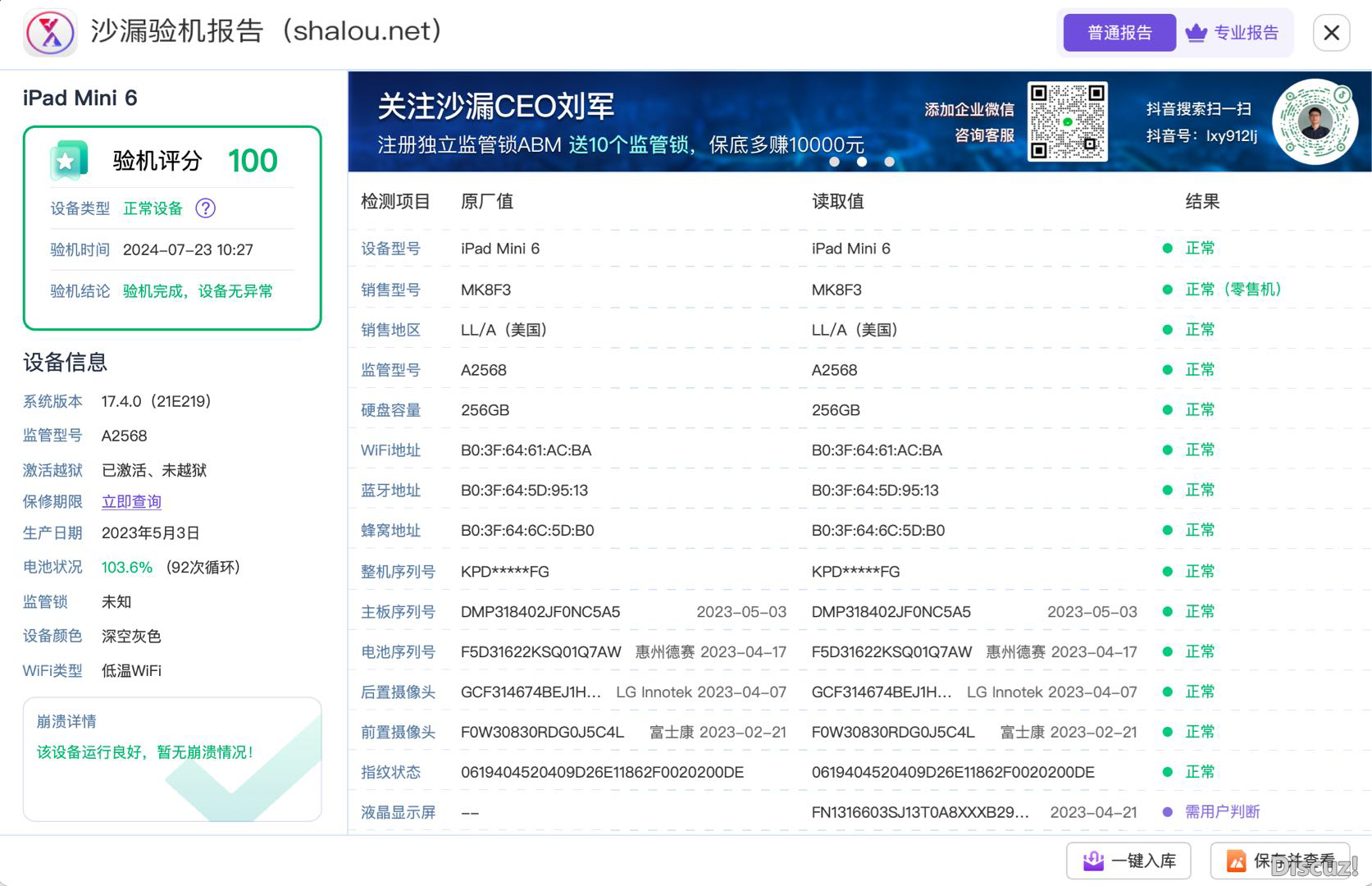The width and height of the screenshot is (1372, 886).
Task: Click the 电池序列号 row label
Action: pos(398,652)
